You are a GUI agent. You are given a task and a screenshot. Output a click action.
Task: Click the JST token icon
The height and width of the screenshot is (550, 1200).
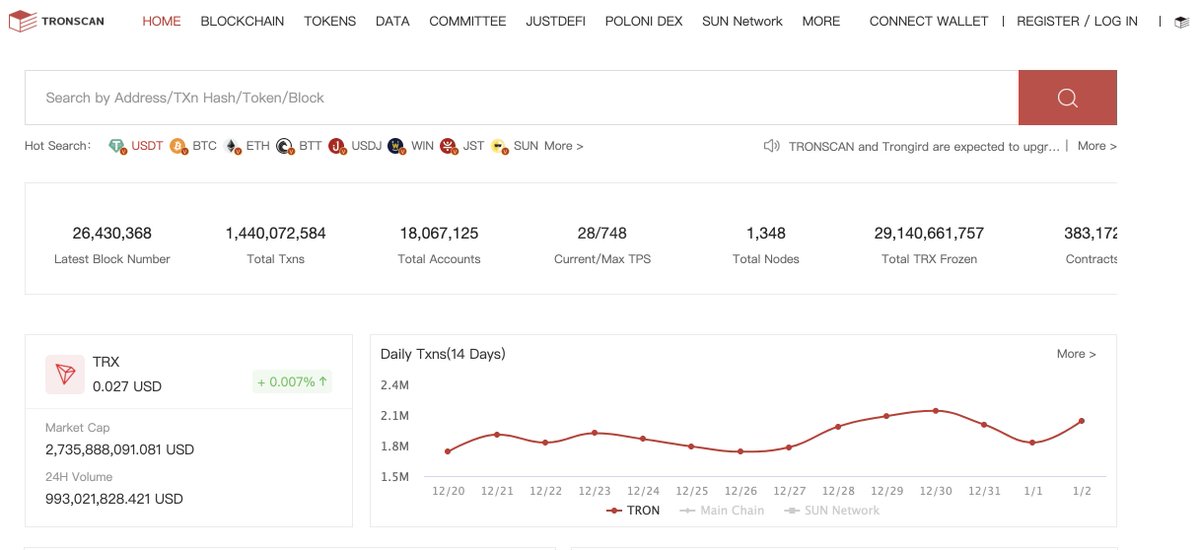pos(449,146)
